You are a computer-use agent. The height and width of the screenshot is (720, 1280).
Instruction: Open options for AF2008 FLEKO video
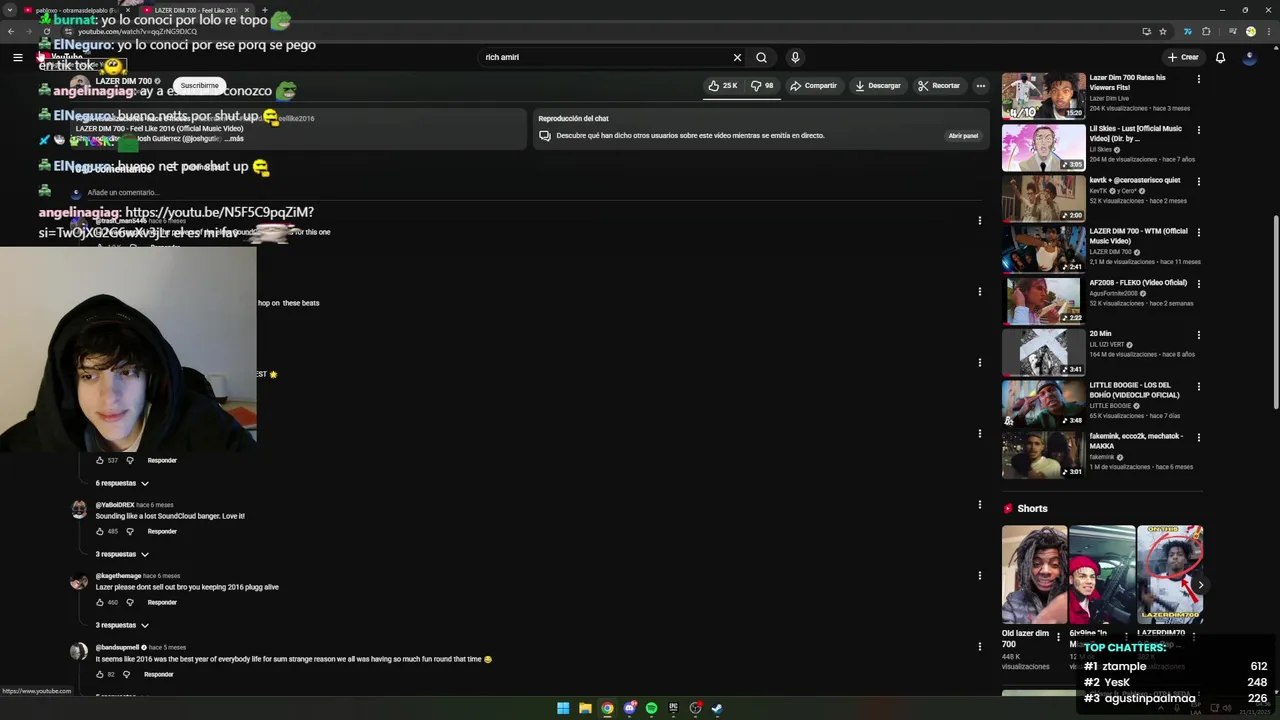coord(1198,283)
